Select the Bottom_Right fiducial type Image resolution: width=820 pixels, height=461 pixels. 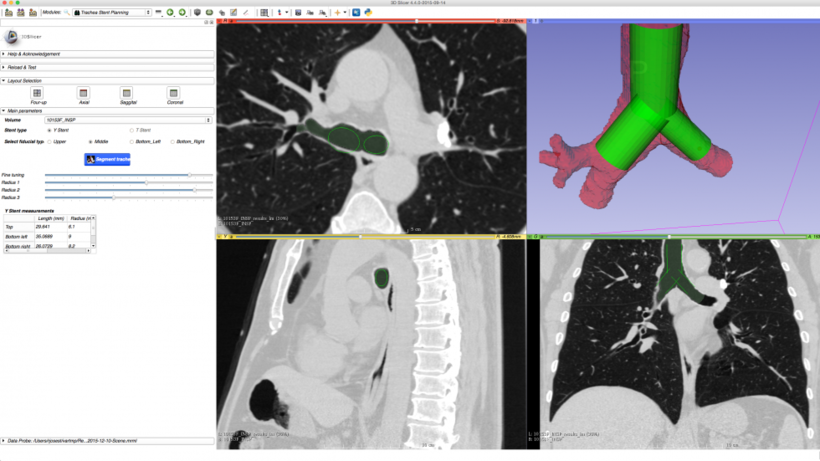tap(173, 142)
